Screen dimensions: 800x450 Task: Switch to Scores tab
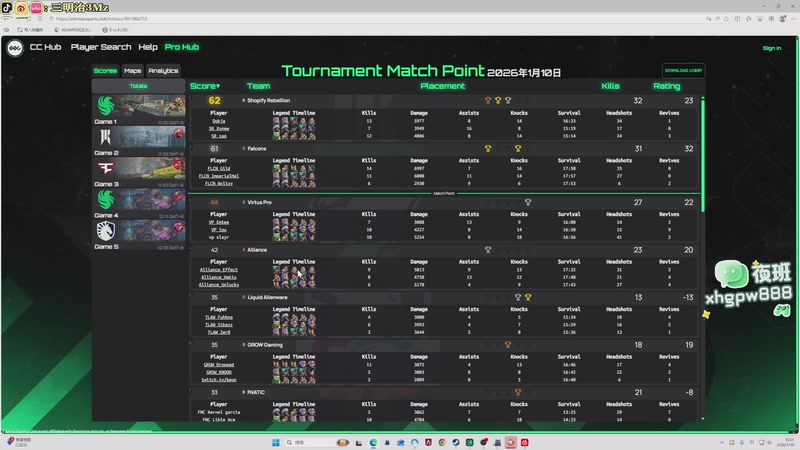pos(105,70)
